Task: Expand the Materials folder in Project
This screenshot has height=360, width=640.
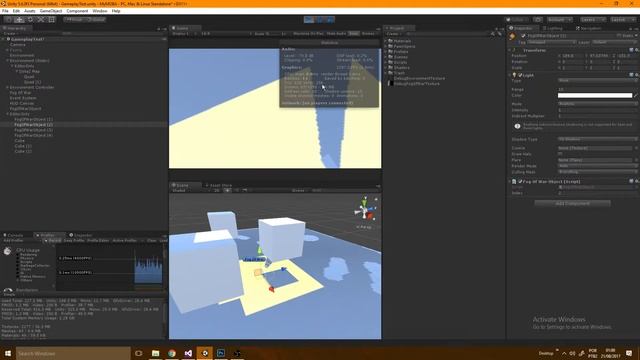Action: pyautogui.click(x=386, y=41)
